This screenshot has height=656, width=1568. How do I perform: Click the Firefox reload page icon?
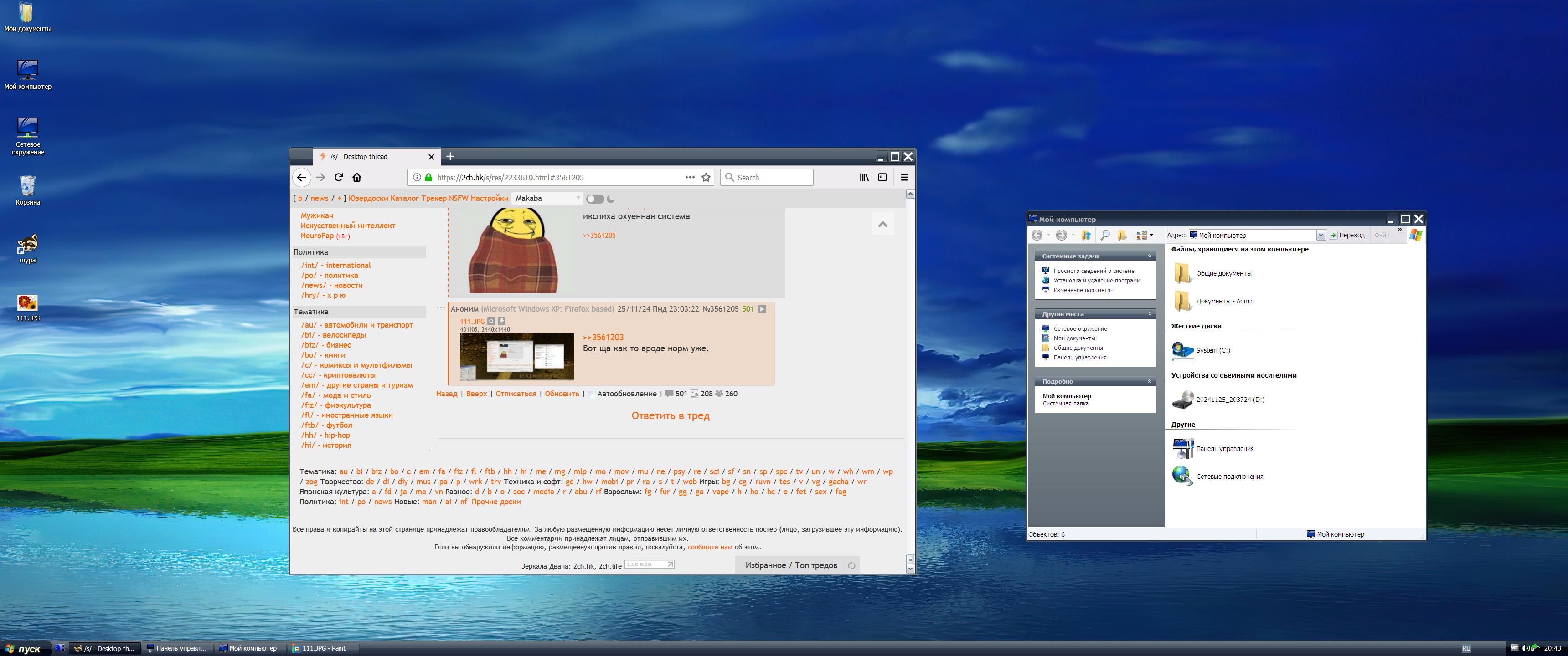[x=339, y=177]
